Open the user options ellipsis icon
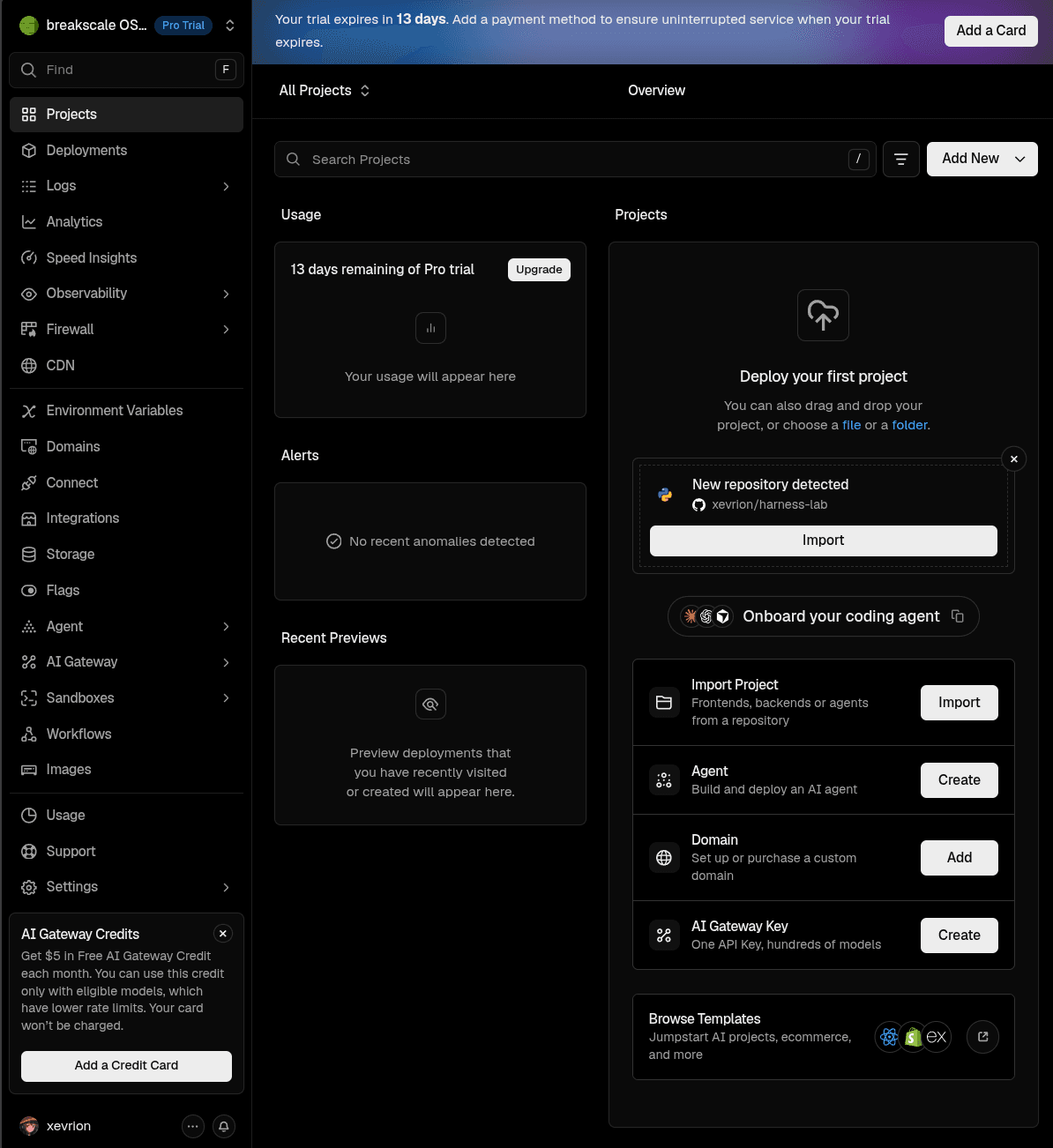1053x1148 pixels. coord(193,1126)
